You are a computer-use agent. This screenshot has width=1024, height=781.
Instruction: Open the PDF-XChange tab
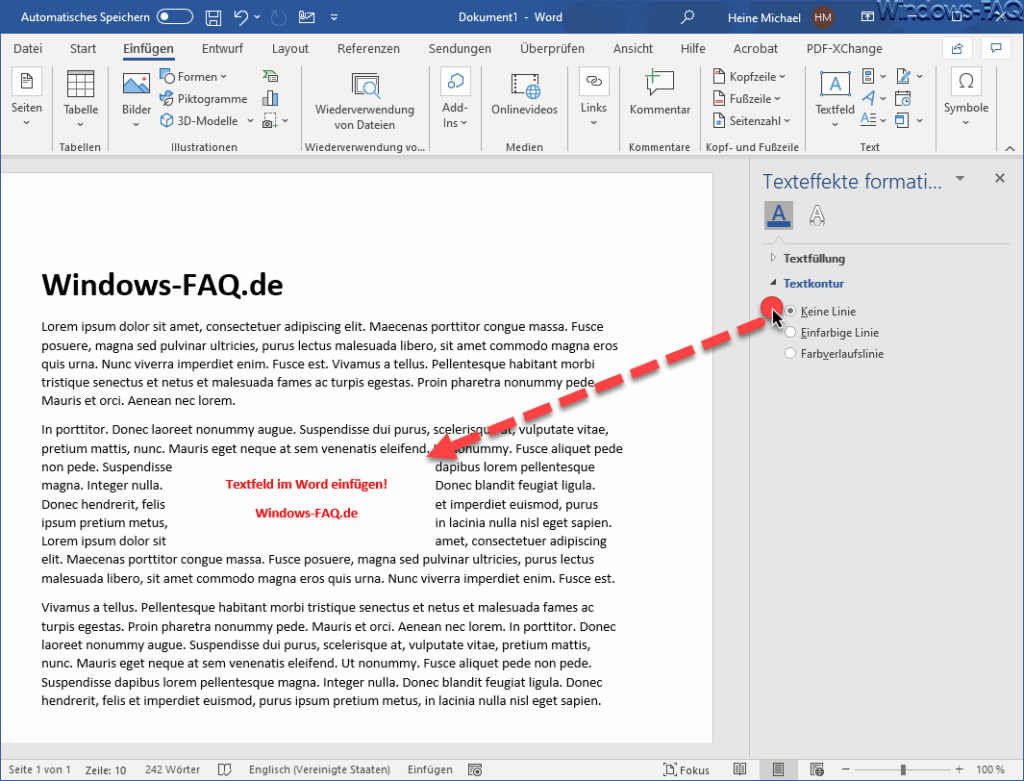844,48
